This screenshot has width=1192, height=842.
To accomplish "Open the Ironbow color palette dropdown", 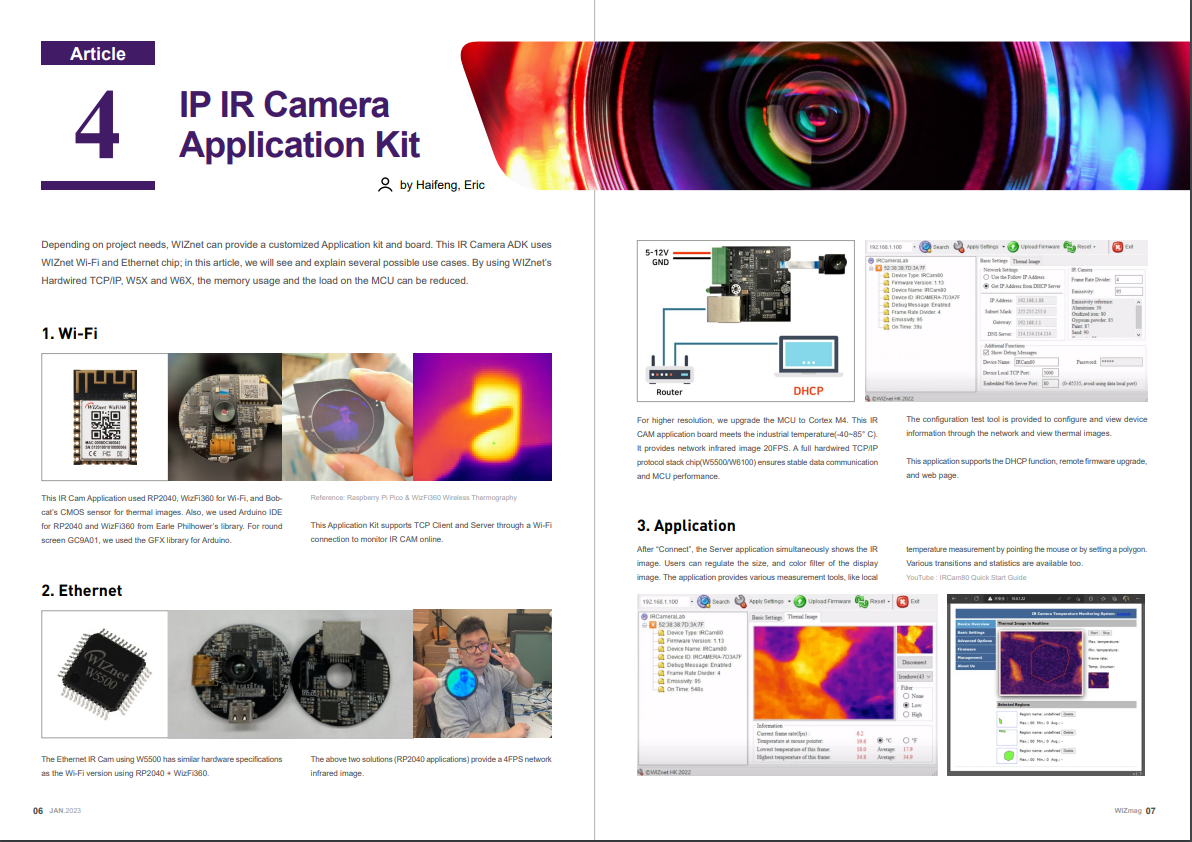I will (915, 676).
